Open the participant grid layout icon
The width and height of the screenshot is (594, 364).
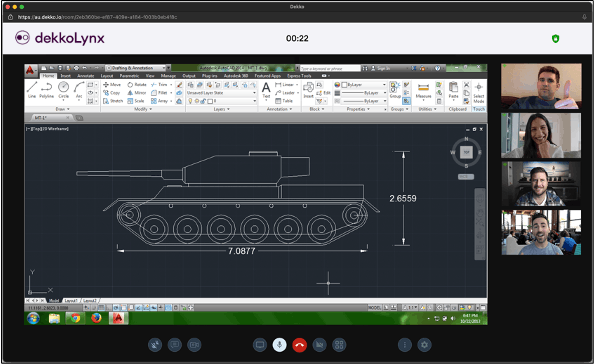[x=339, y=345]
